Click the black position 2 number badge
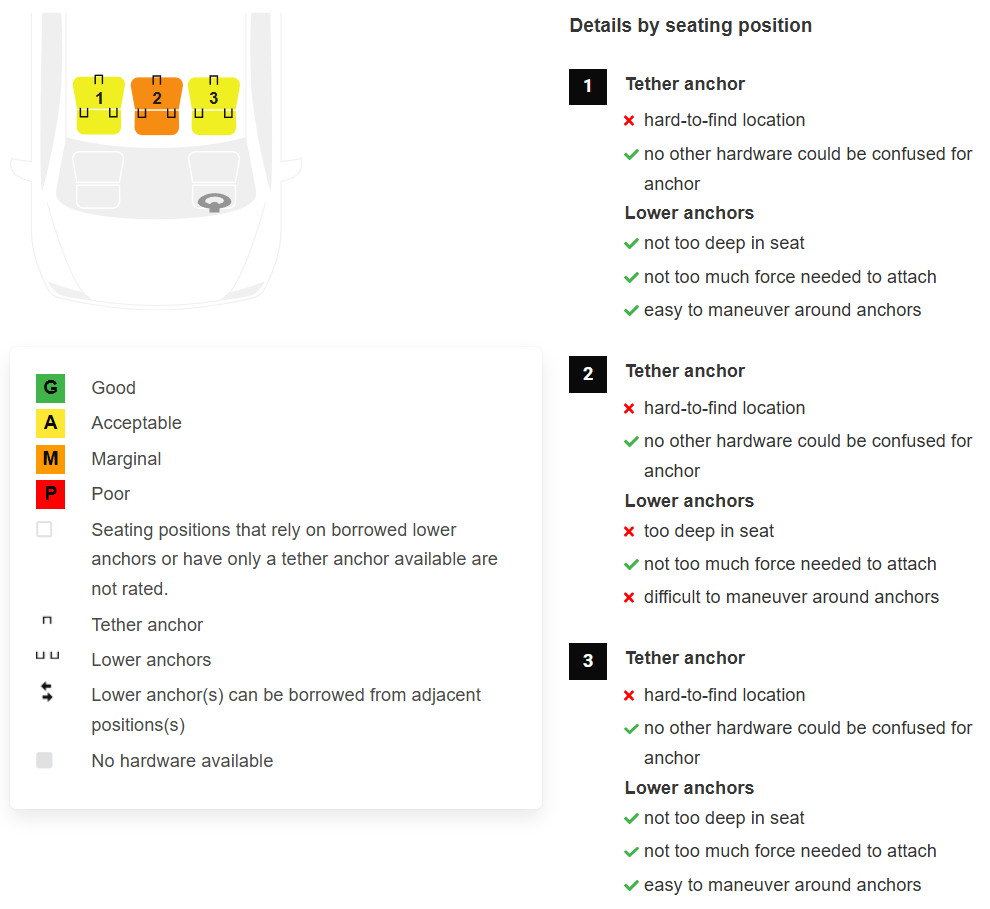The image size is (990, 909). click(x=588, y=374)
